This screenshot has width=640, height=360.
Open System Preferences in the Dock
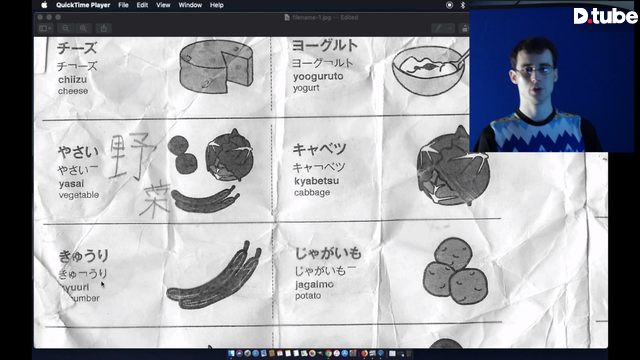353,353
